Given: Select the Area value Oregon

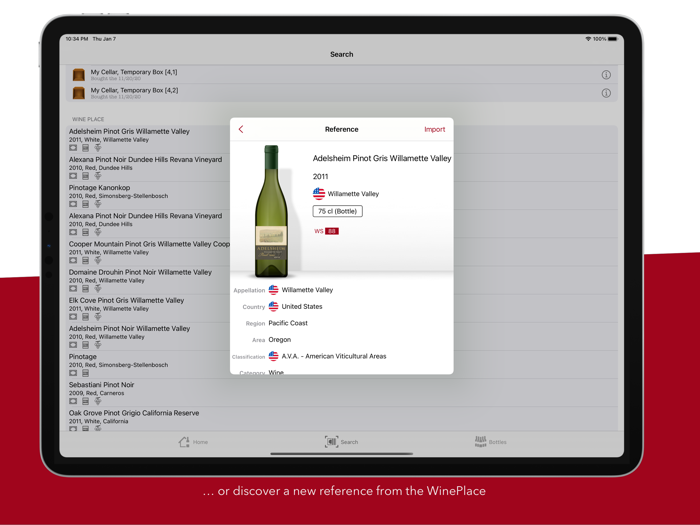Looking at the screenshot, I should coord(279,339).
